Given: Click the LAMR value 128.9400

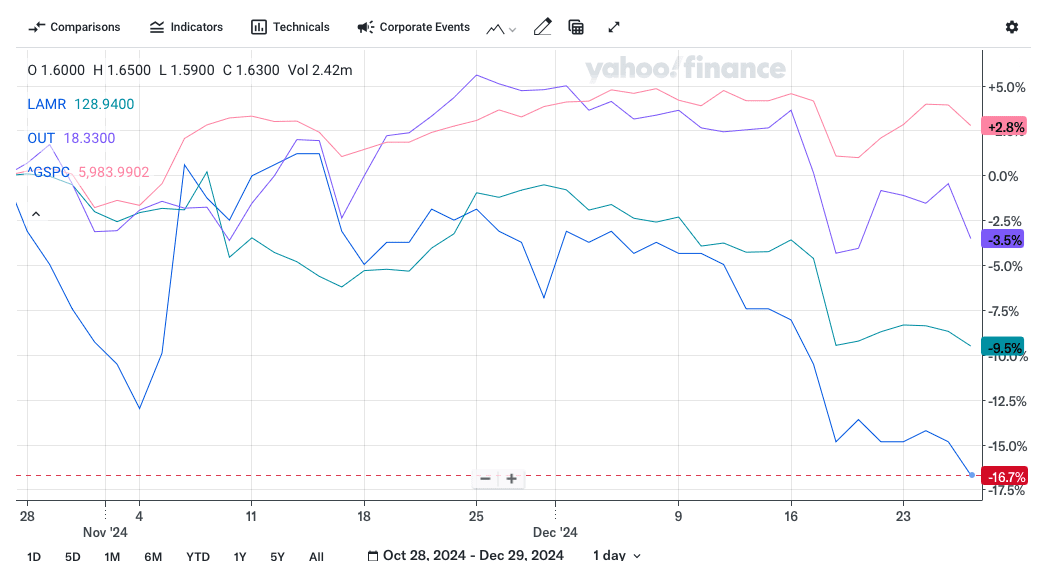Looking at the screenshot, I should [104, 104].
